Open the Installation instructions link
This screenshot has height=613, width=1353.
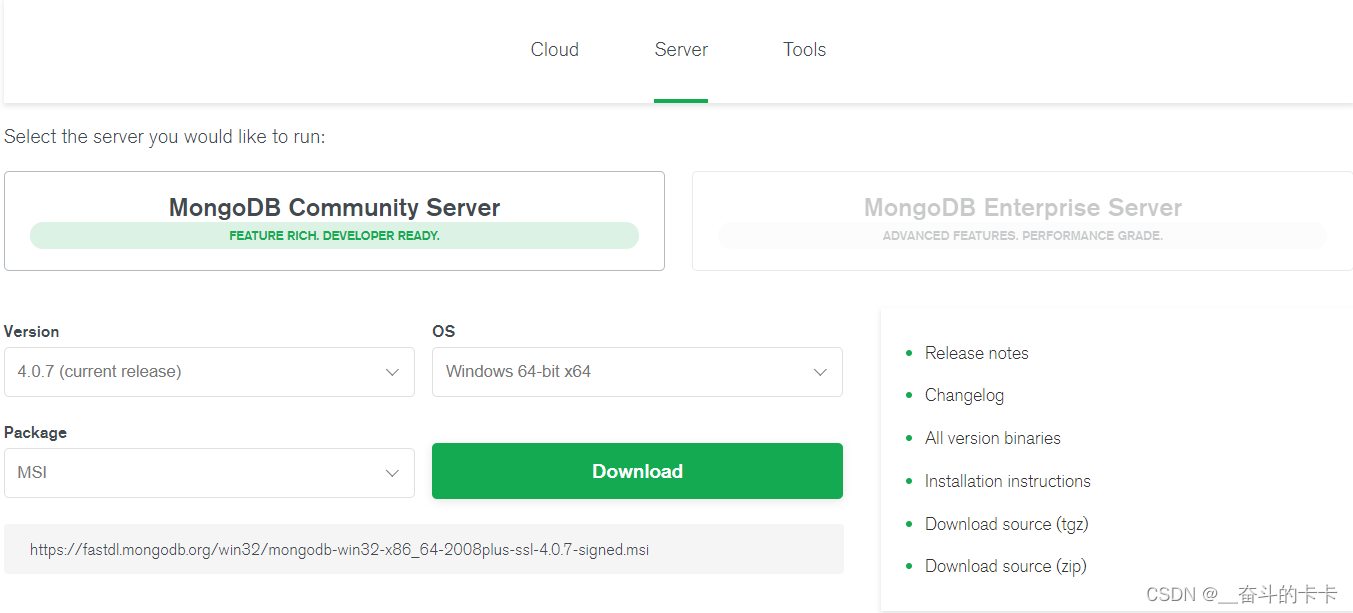pyautogui.click(x=1007, y=481)
